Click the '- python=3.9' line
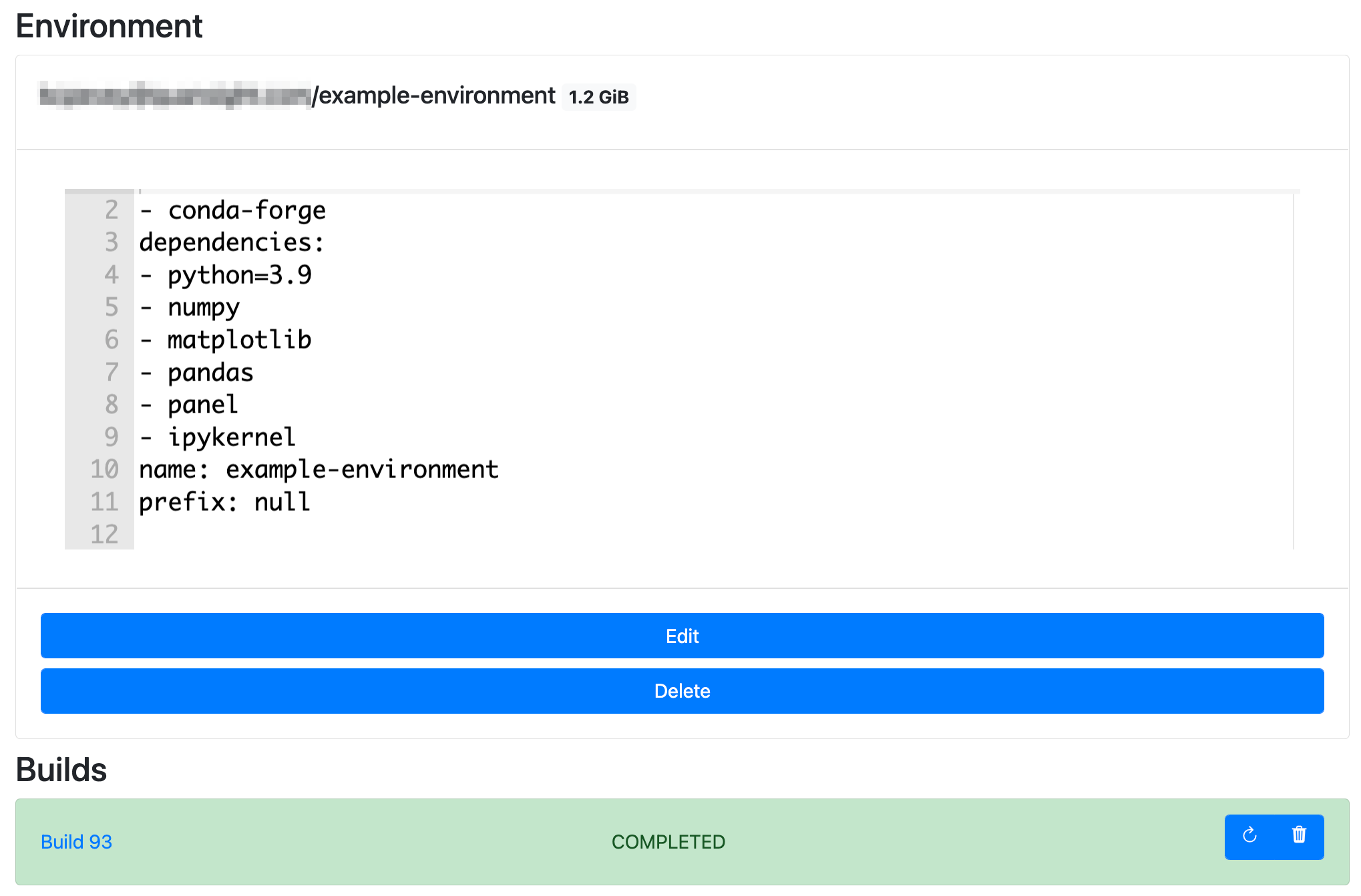 coord(226,275)
